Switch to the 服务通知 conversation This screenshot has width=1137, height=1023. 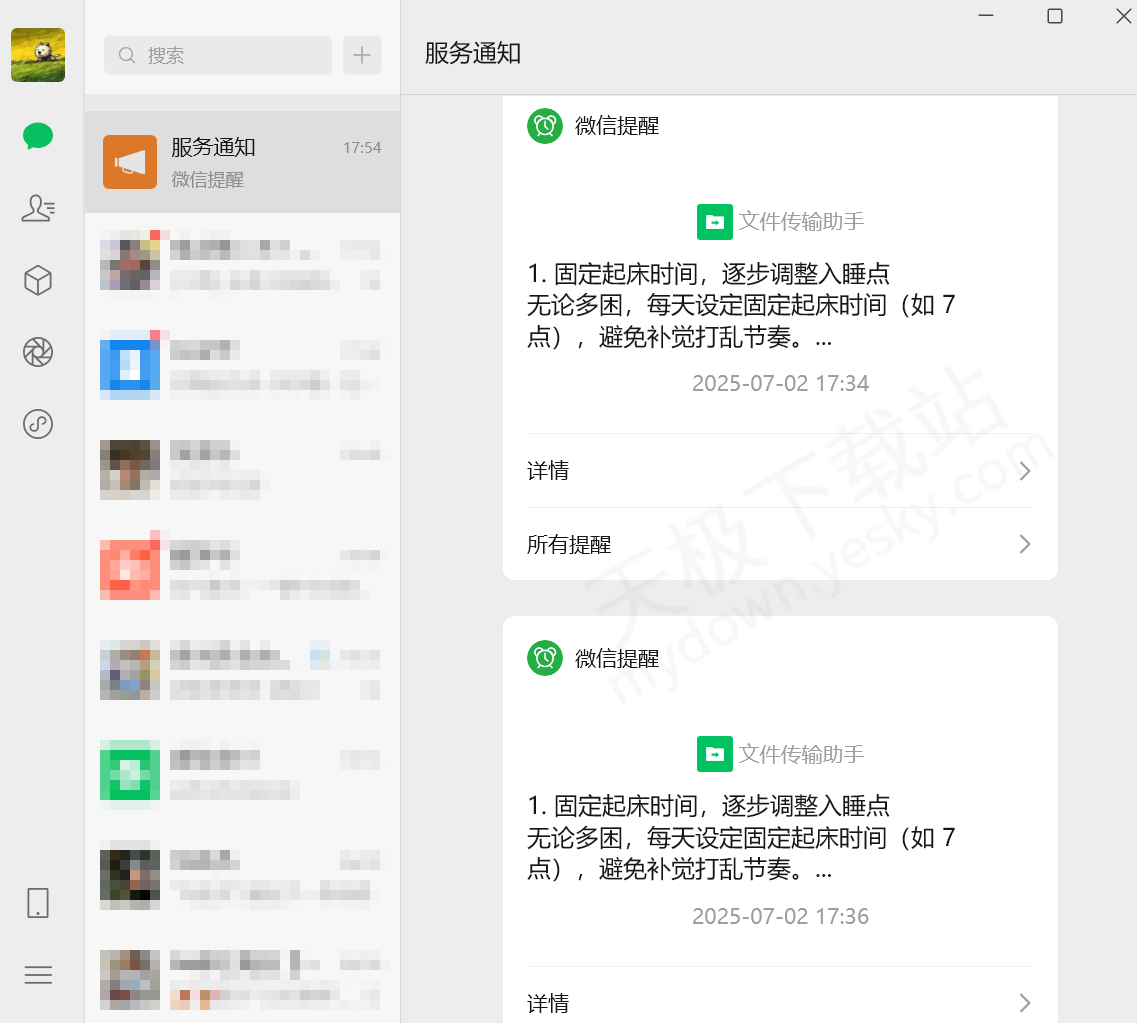tap(242, 161)
